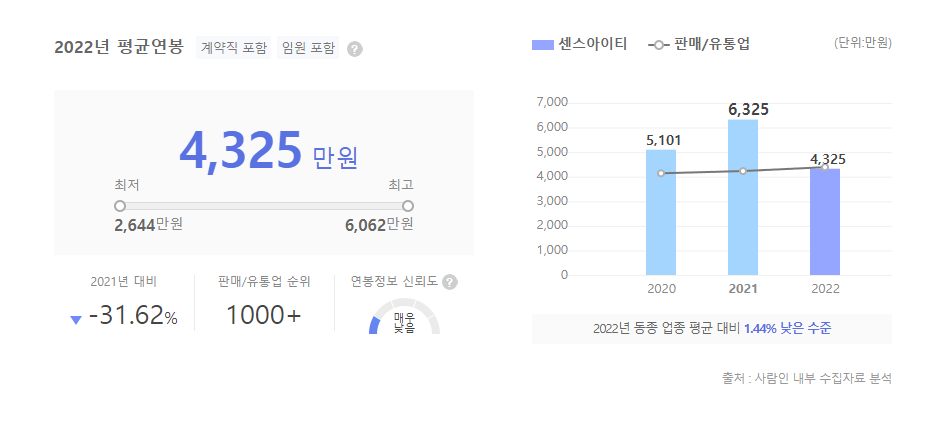This screenshot has width=950, height=430.
Task: Select the 임원 포함 tag
Action: coord(308,48)
